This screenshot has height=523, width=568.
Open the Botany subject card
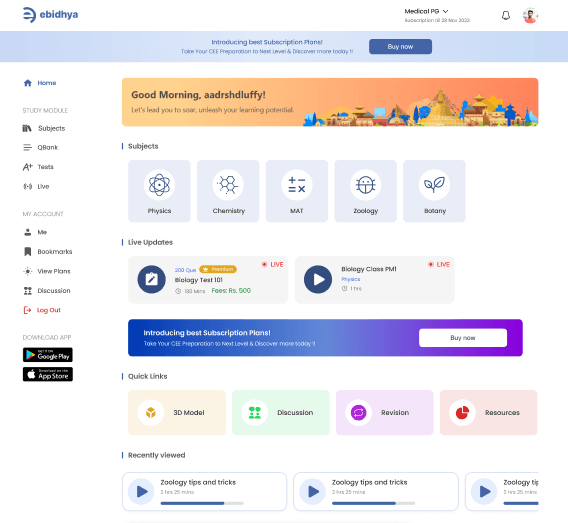coord(434,191)
